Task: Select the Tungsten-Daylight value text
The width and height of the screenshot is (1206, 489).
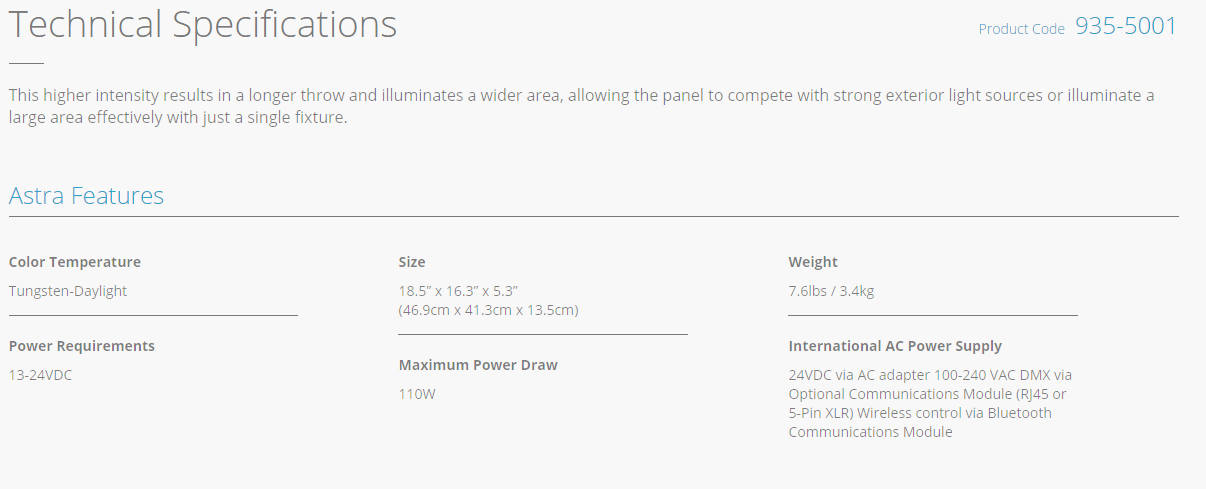Action: coord(68,291)
